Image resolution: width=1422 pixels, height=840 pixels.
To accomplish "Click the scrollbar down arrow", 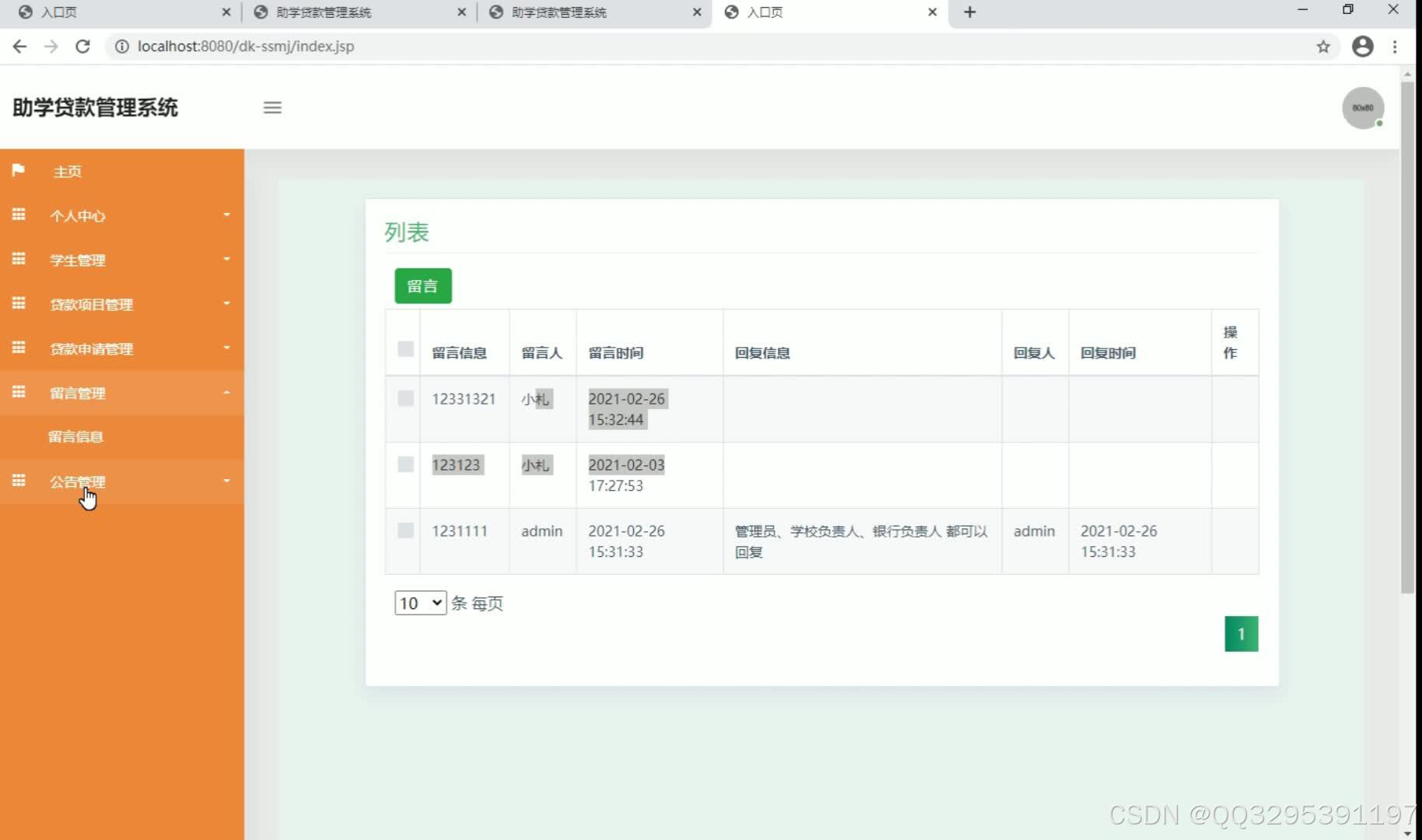I will click(1407, 833).
